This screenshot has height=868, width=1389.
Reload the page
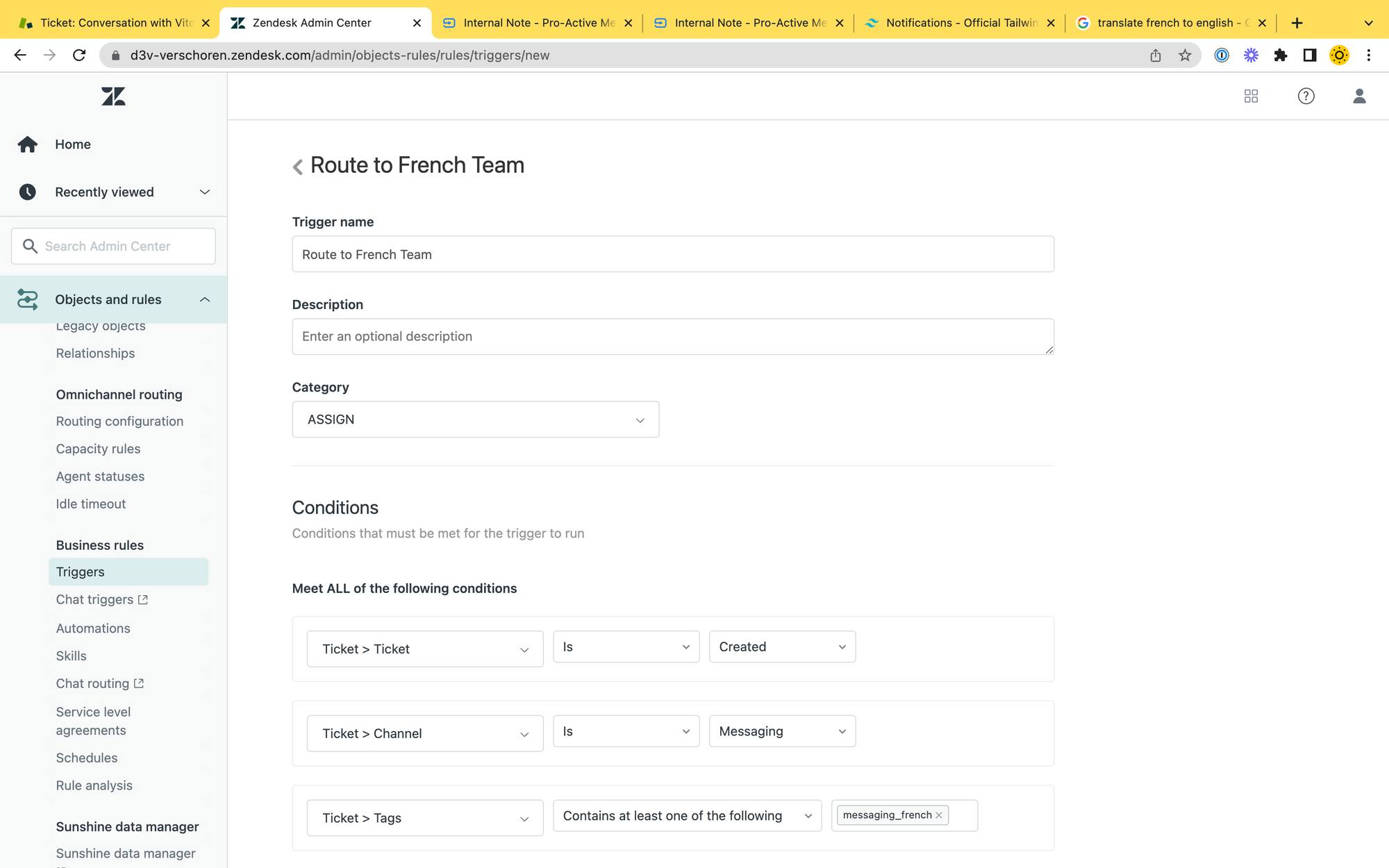click(79, 56)
